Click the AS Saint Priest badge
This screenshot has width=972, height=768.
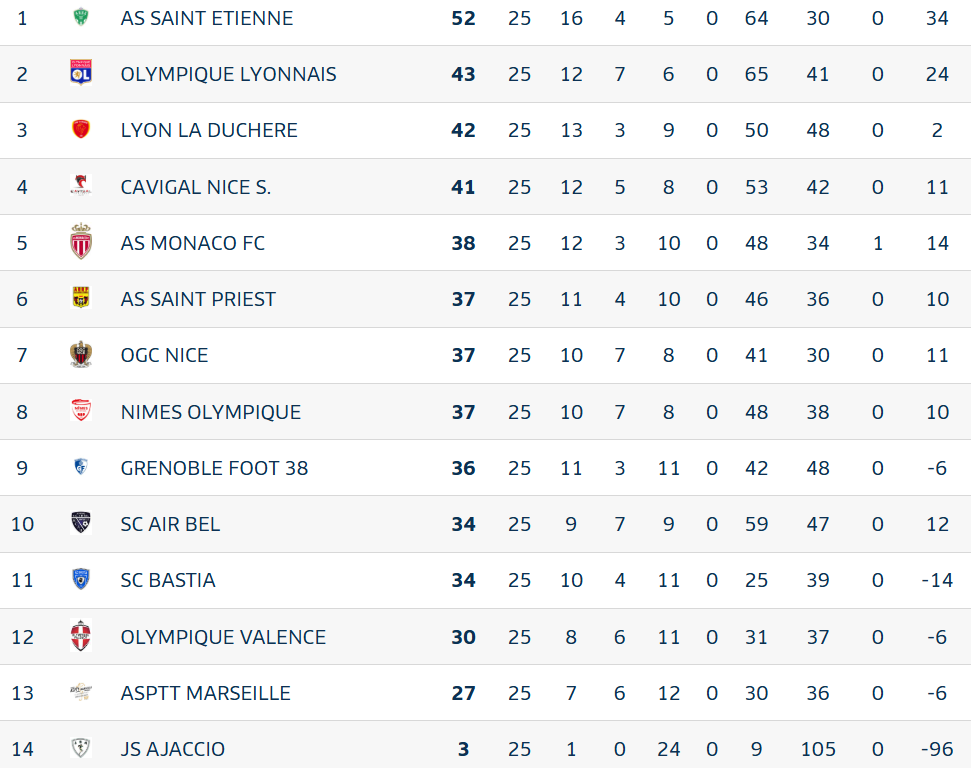point(81,298)
